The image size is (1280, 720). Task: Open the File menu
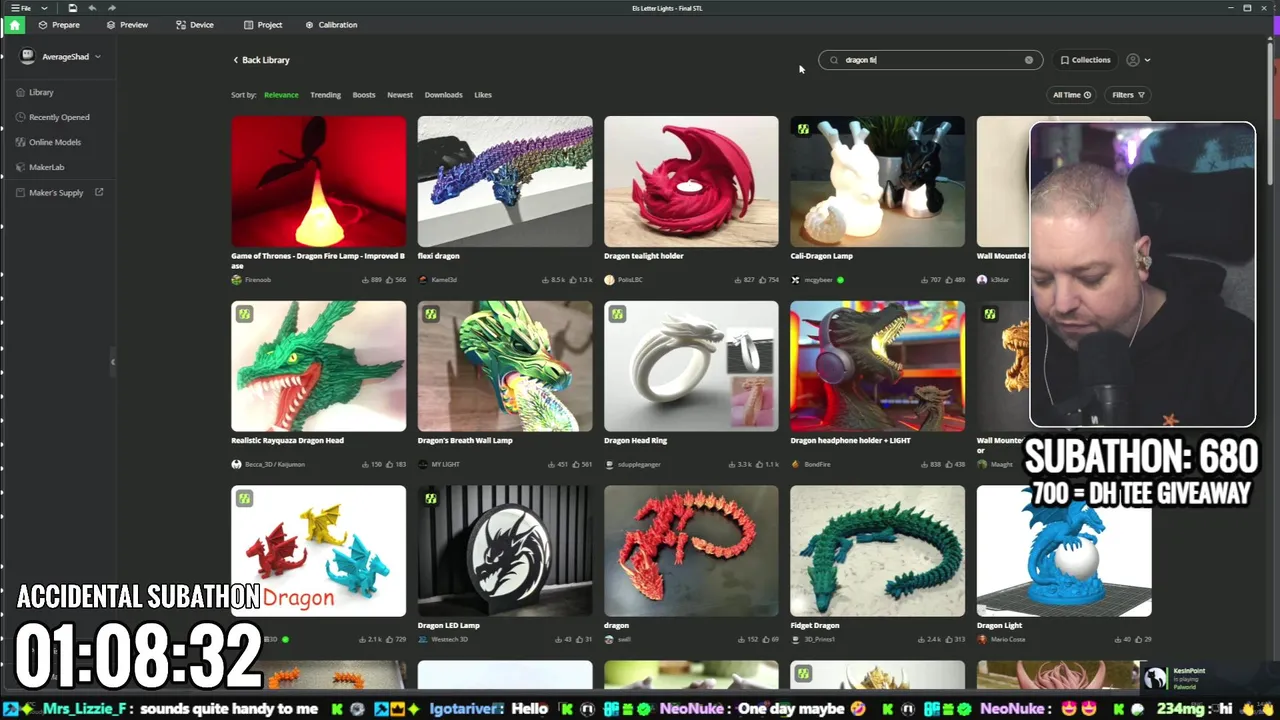20,8
